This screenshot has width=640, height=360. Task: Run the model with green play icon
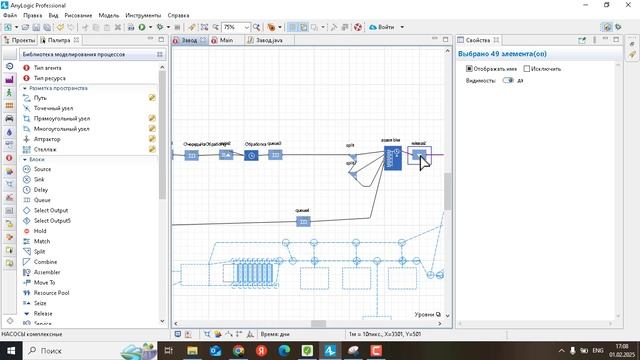tap(142, 27)
